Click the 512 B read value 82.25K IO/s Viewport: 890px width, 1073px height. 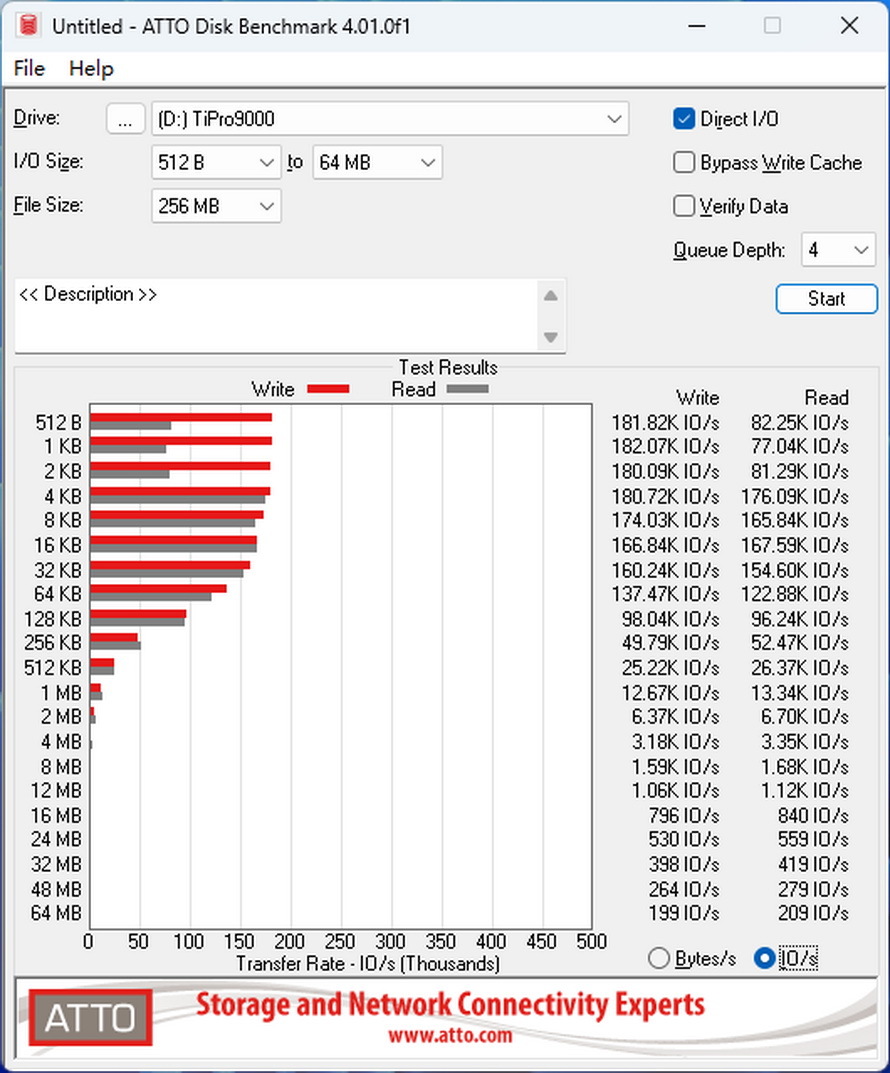(799, 423)
